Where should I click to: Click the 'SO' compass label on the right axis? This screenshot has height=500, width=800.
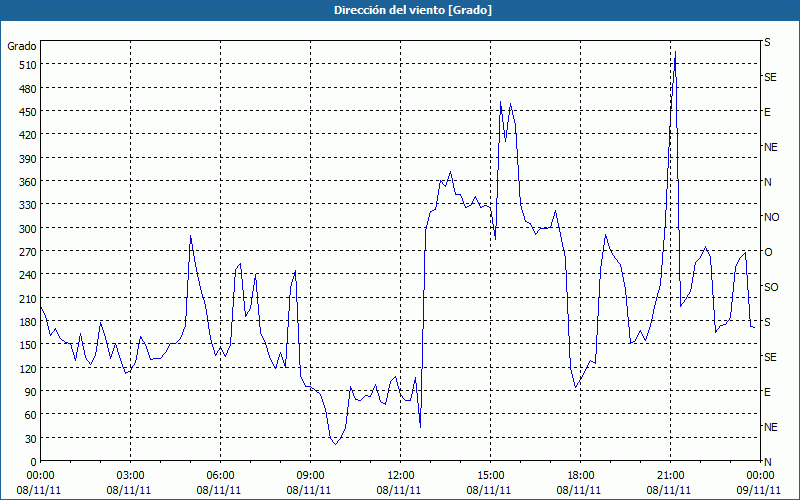tap(771, 287)
